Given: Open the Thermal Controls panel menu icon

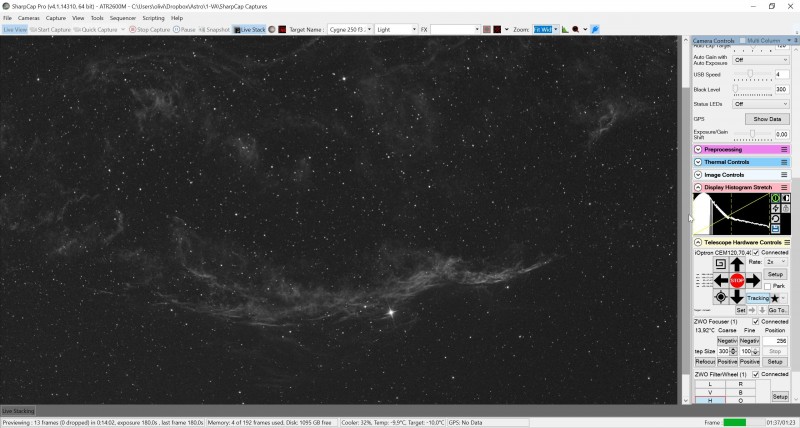Looking at the screenshot, I should point(784,162).
